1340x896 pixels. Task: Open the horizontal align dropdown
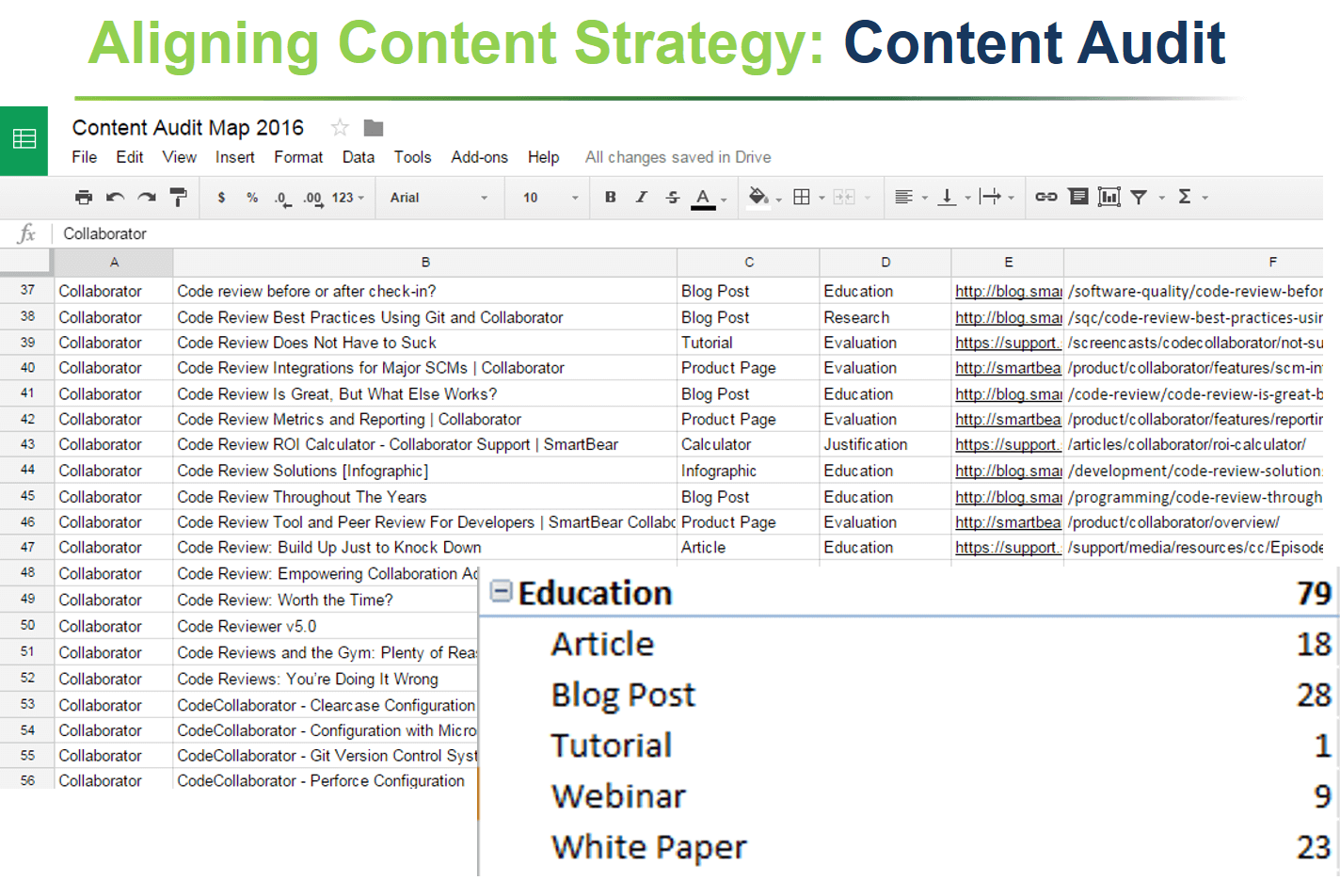click(x=910, y=197)
